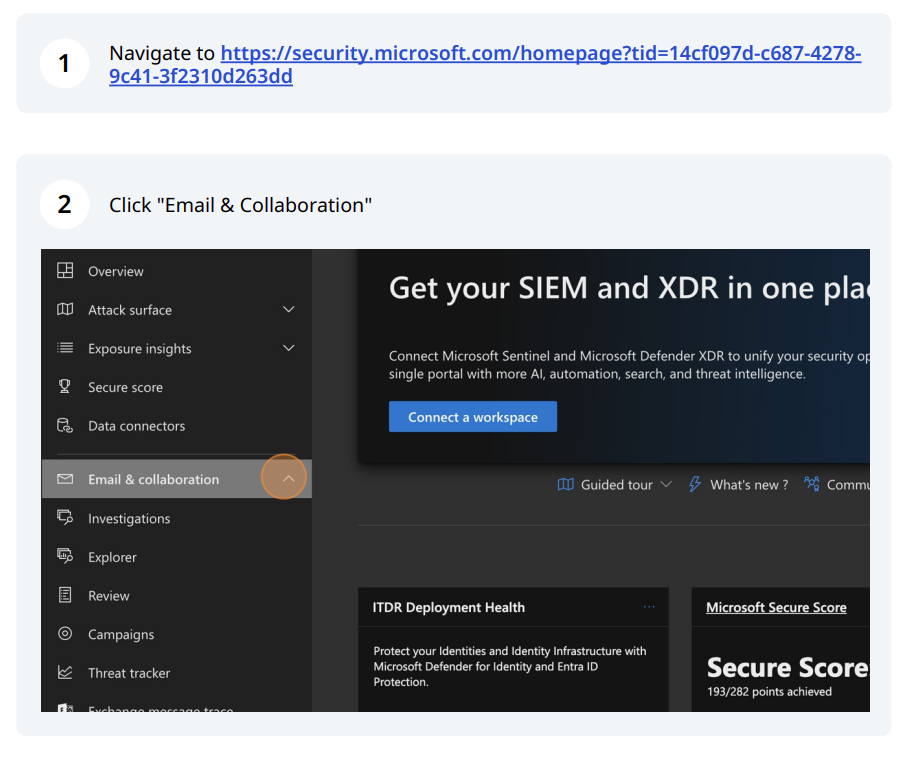Click the Threat tracker chart icon

tap(65, 673)
